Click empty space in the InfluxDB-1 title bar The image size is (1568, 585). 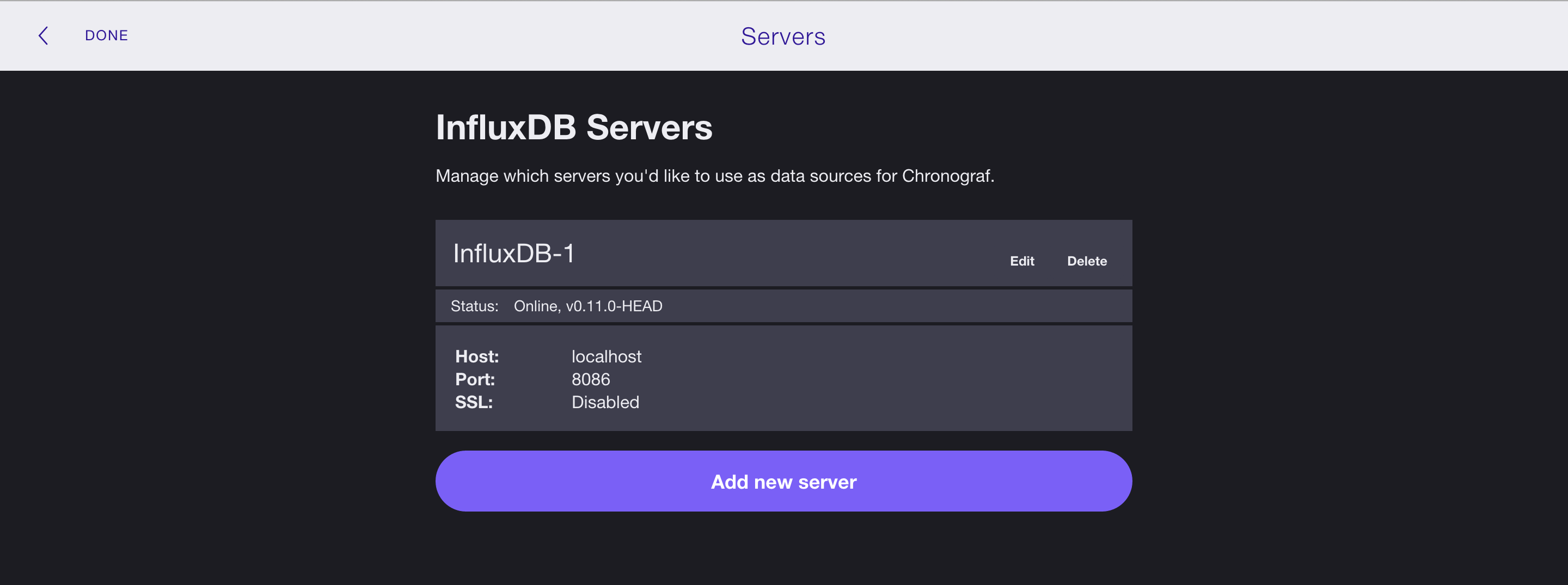click(x=791, y=253)
